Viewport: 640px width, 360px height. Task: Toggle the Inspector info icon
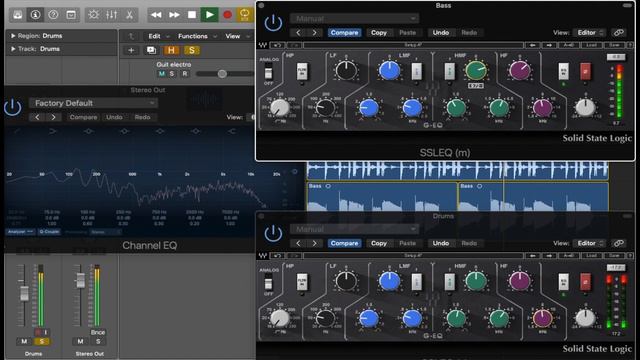pyautogui.click(x=36, y=15)
